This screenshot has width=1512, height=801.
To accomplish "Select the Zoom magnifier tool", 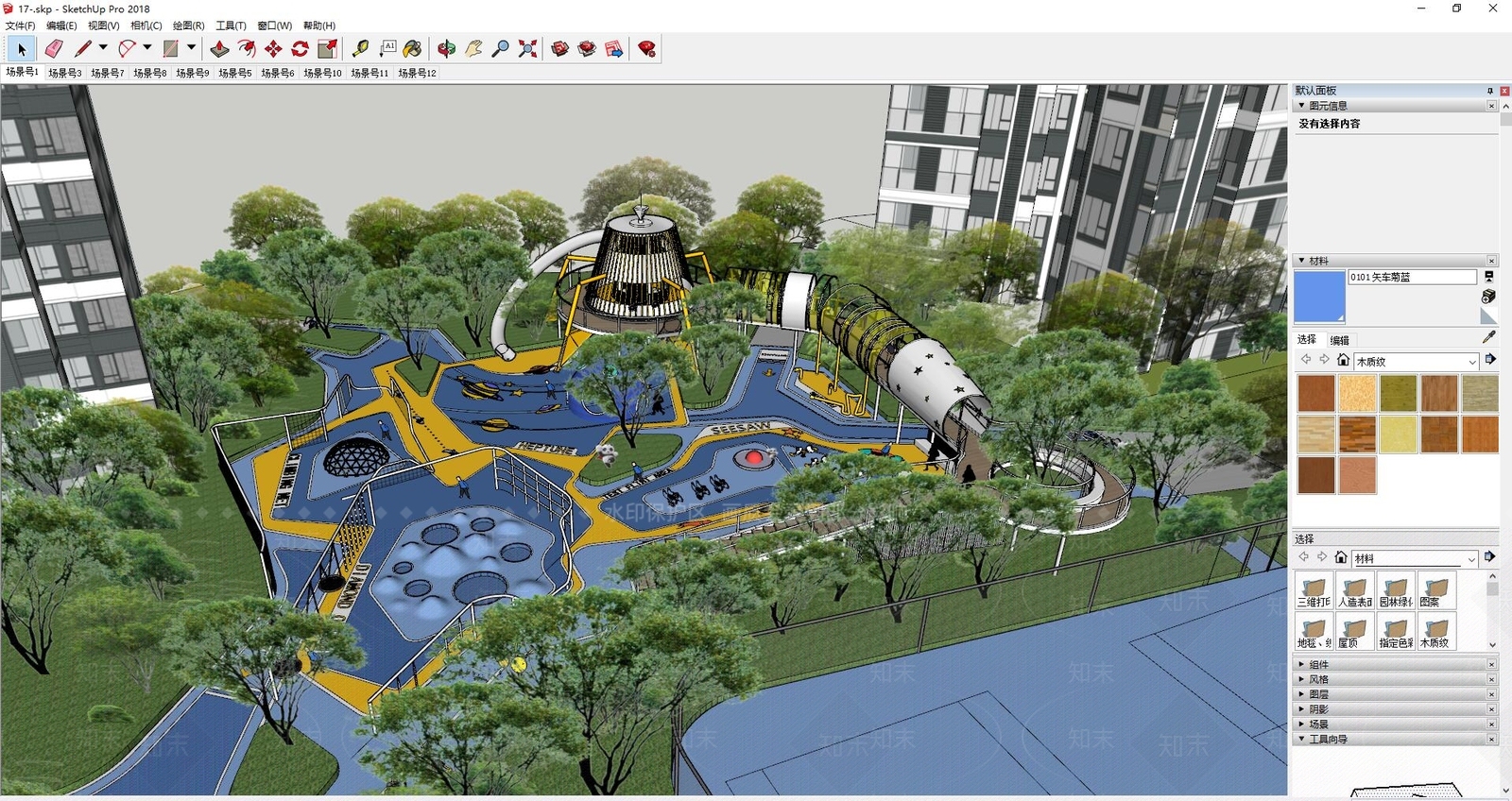I will click(x=501, y=49).
